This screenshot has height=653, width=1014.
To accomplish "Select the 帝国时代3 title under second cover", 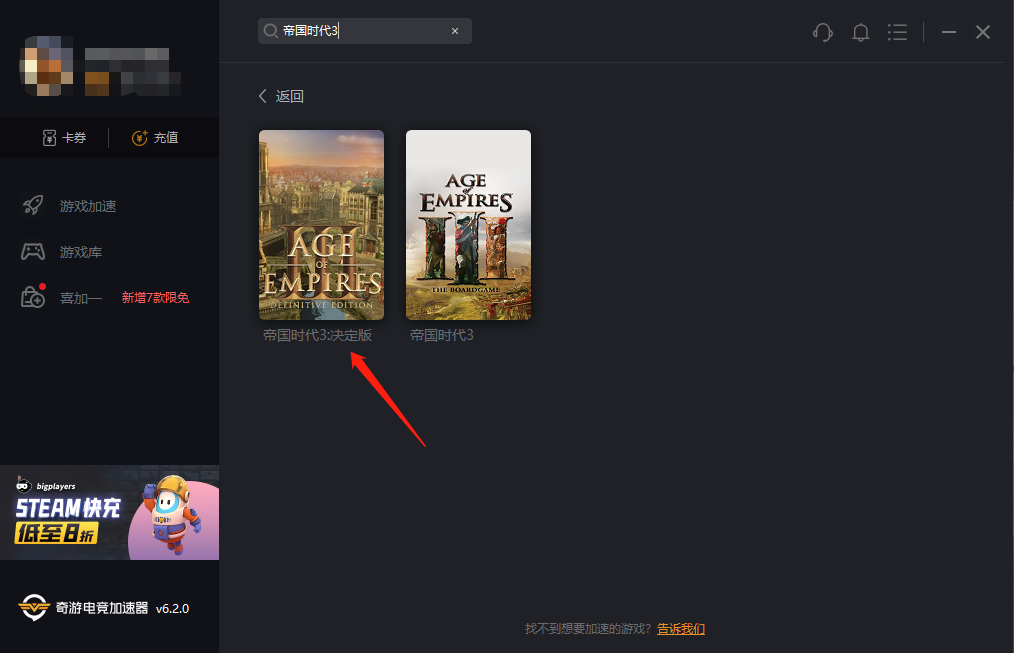I will [442, 335].
